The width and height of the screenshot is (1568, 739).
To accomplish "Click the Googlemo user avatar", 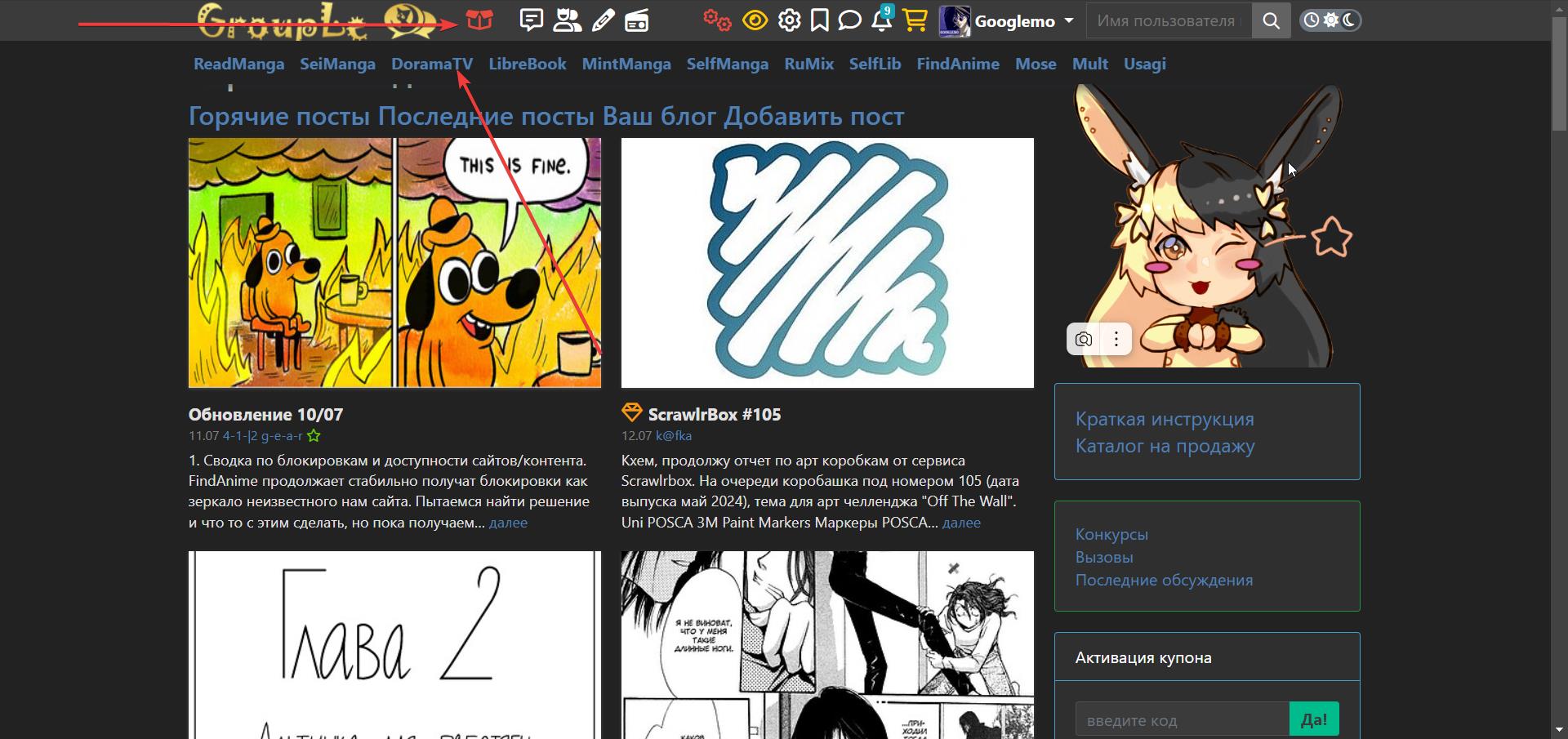I will [954, 20].
